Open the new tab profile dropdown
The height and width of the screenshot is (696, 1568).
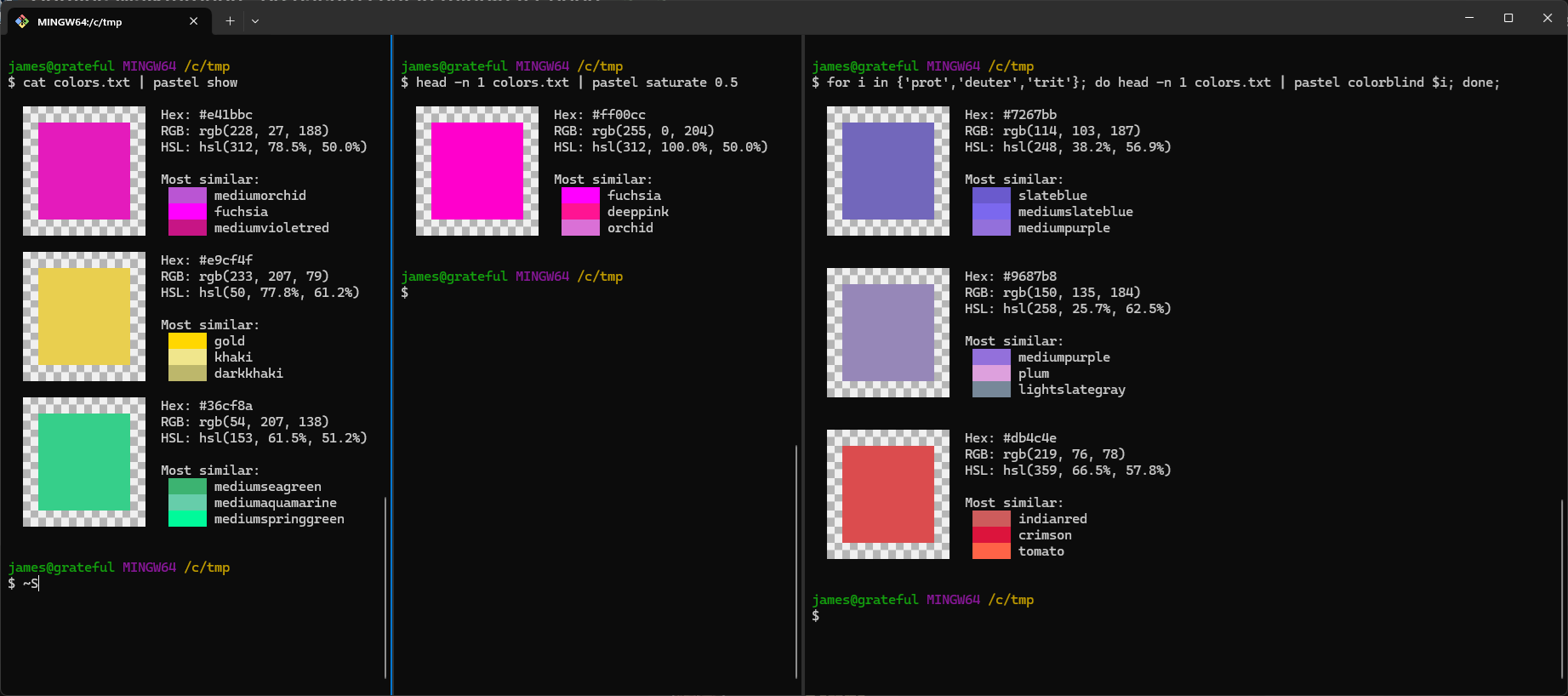tap(255, 21)
